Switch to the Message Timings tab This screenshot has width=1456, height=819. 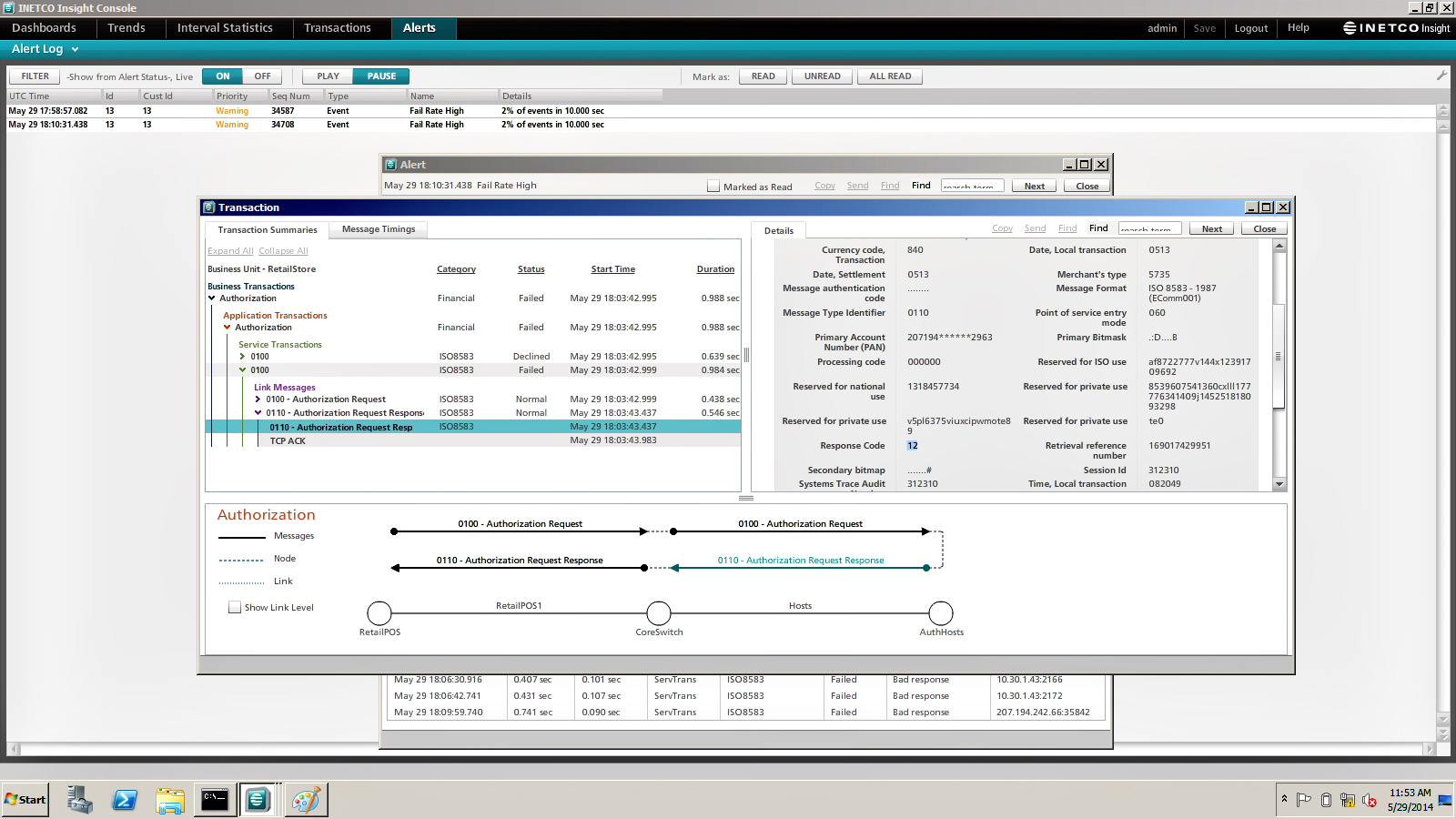pyautogui.click(x=379, y=229)
